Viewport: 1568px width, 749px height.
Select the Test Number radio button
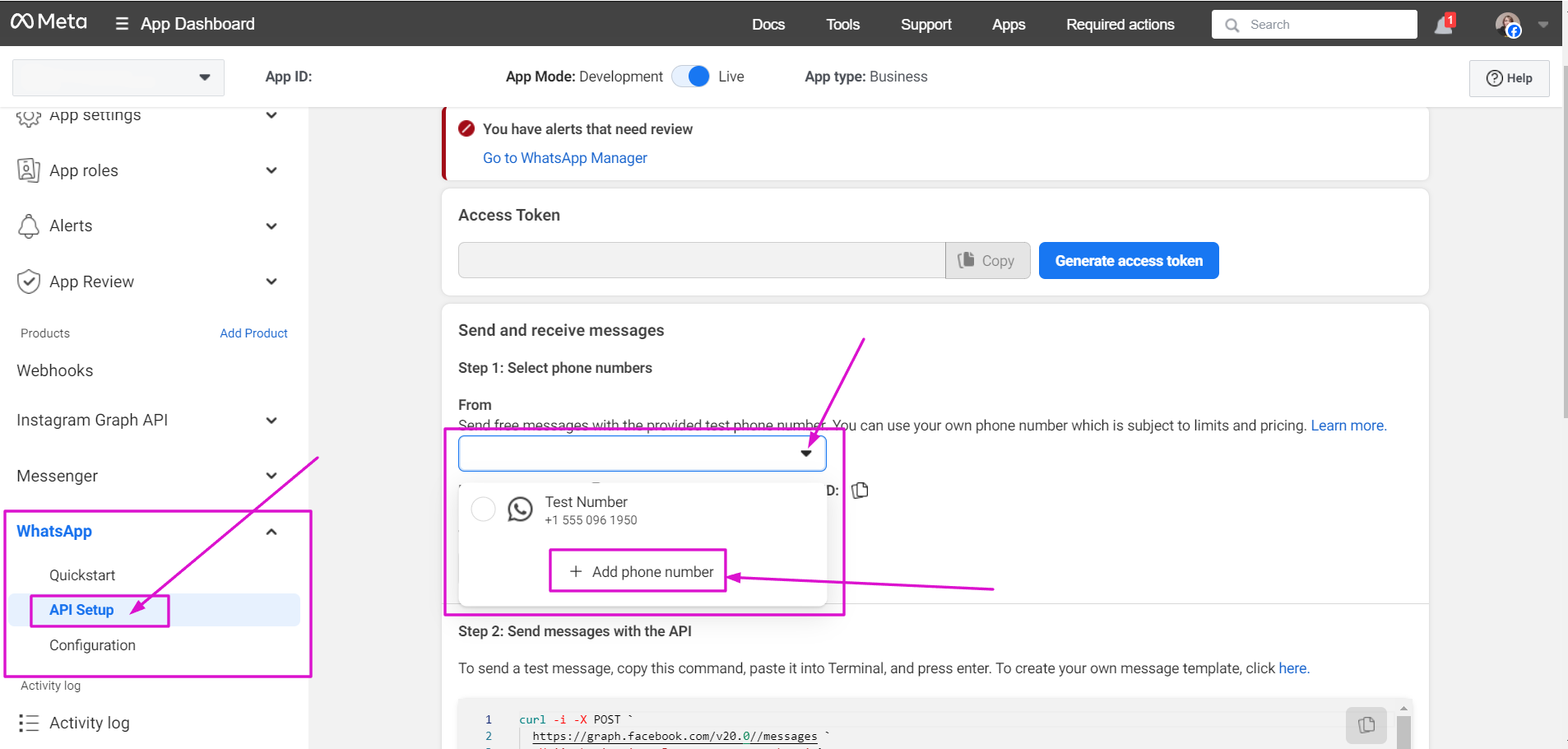click(x=483, y=509)
